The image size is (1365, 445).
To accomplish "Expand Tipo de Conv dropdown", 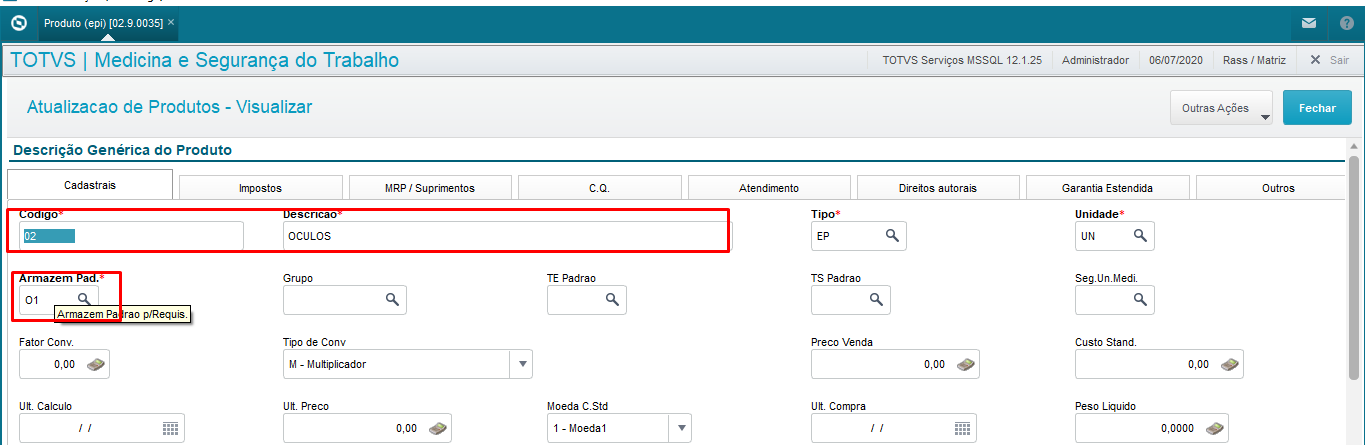I will (x=523, y=365).
